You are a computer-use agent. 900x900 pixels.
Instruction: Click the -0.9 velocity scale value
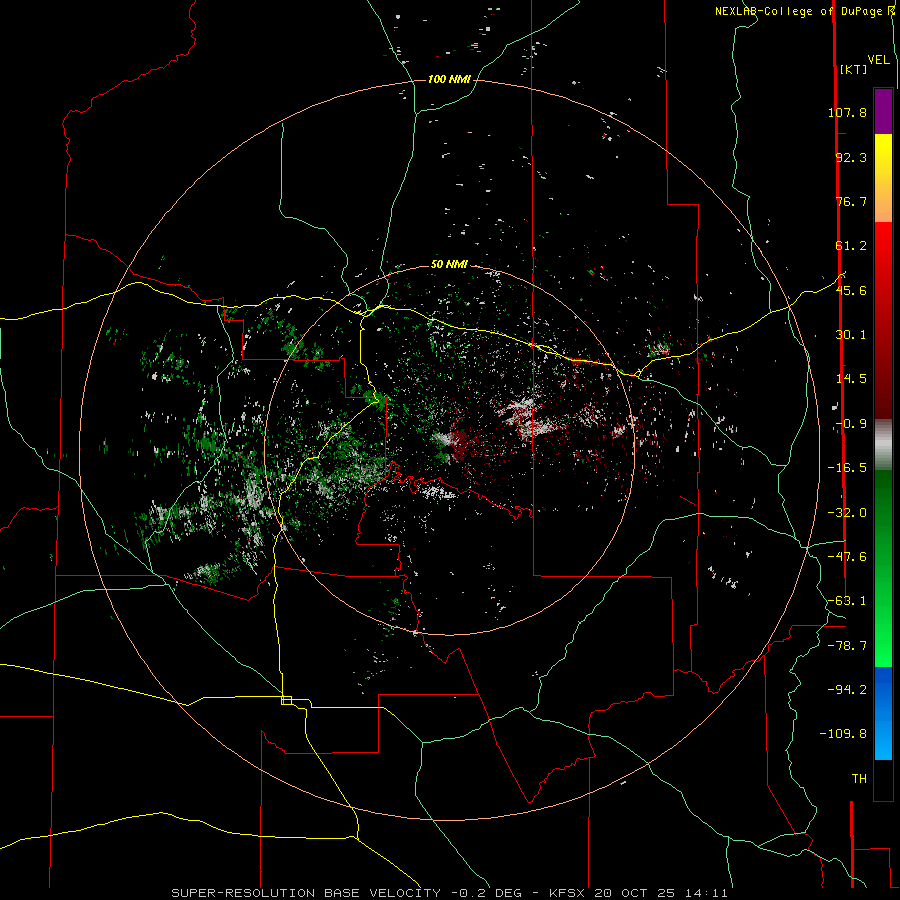851,424
